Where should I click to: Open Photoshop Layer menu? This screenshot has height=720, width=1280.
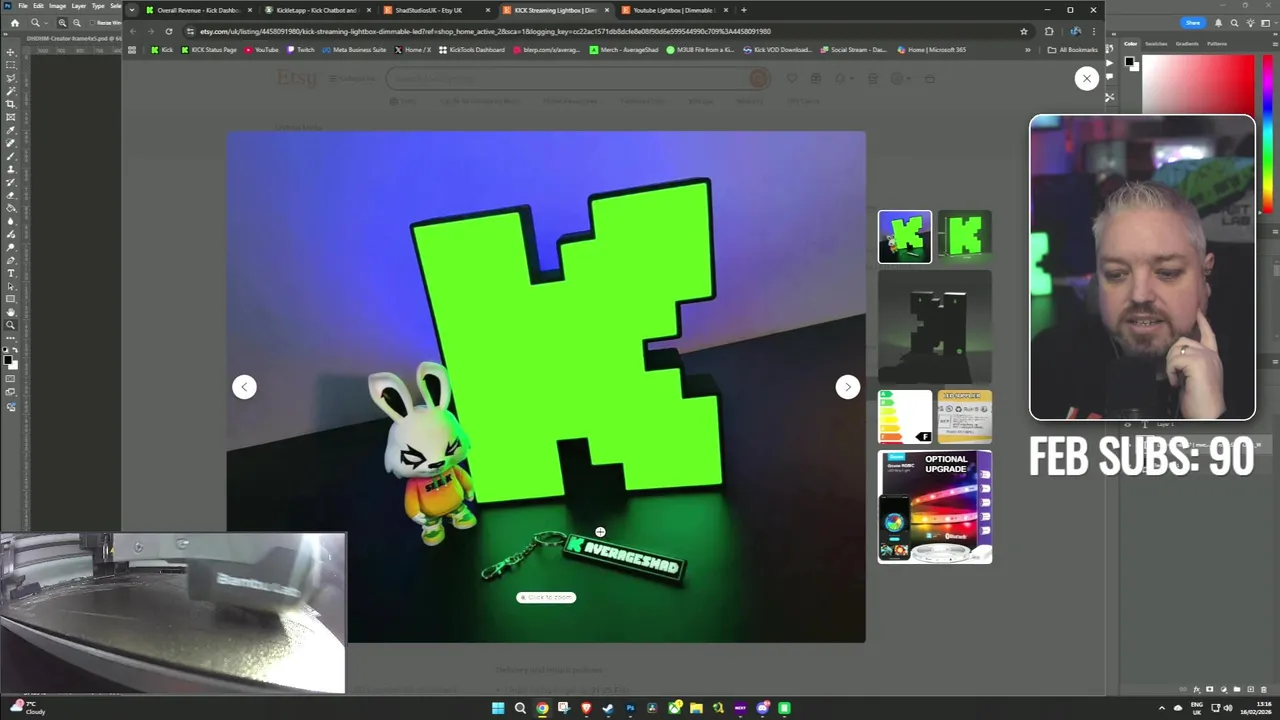coord(79,6)
